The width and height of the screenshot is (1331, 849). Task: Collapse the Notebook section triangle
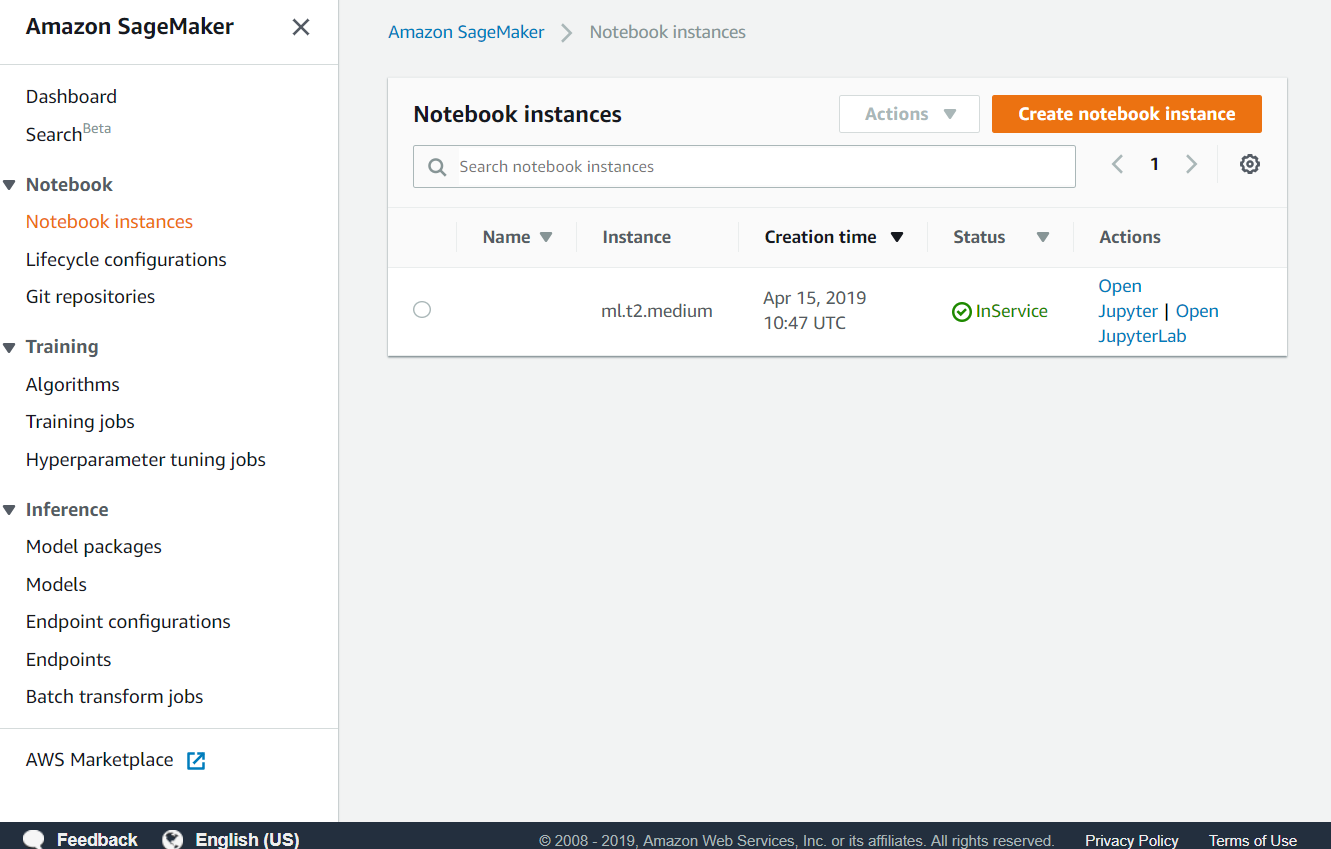(x=9, y=185)
